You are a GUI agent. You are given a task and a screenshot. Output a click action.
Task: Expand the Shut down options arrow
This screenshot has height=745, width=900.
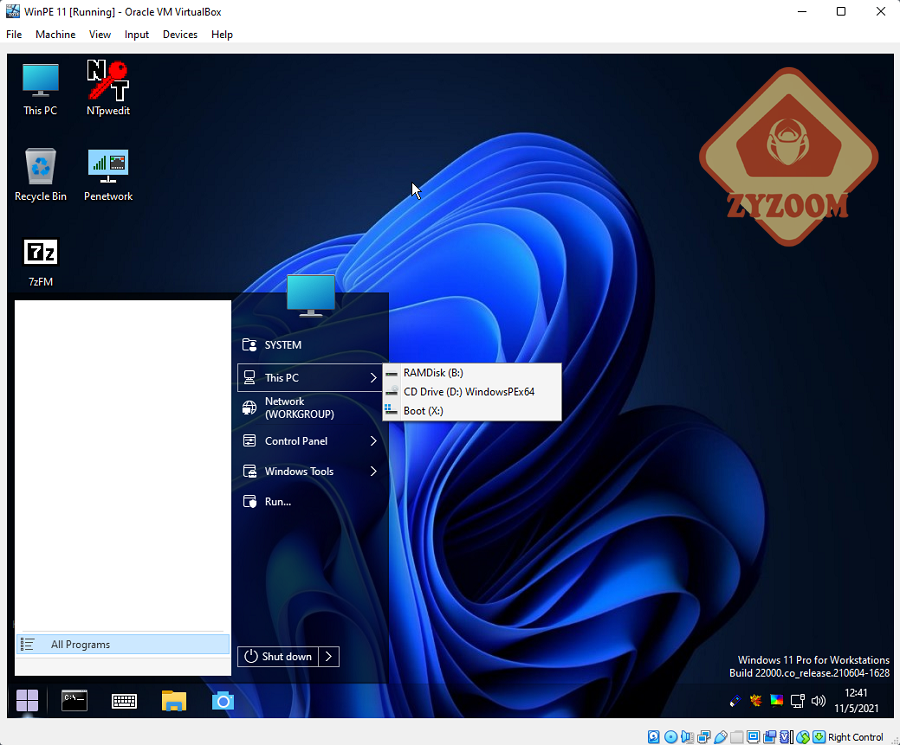pyautogui.click(x=329, y=657)
